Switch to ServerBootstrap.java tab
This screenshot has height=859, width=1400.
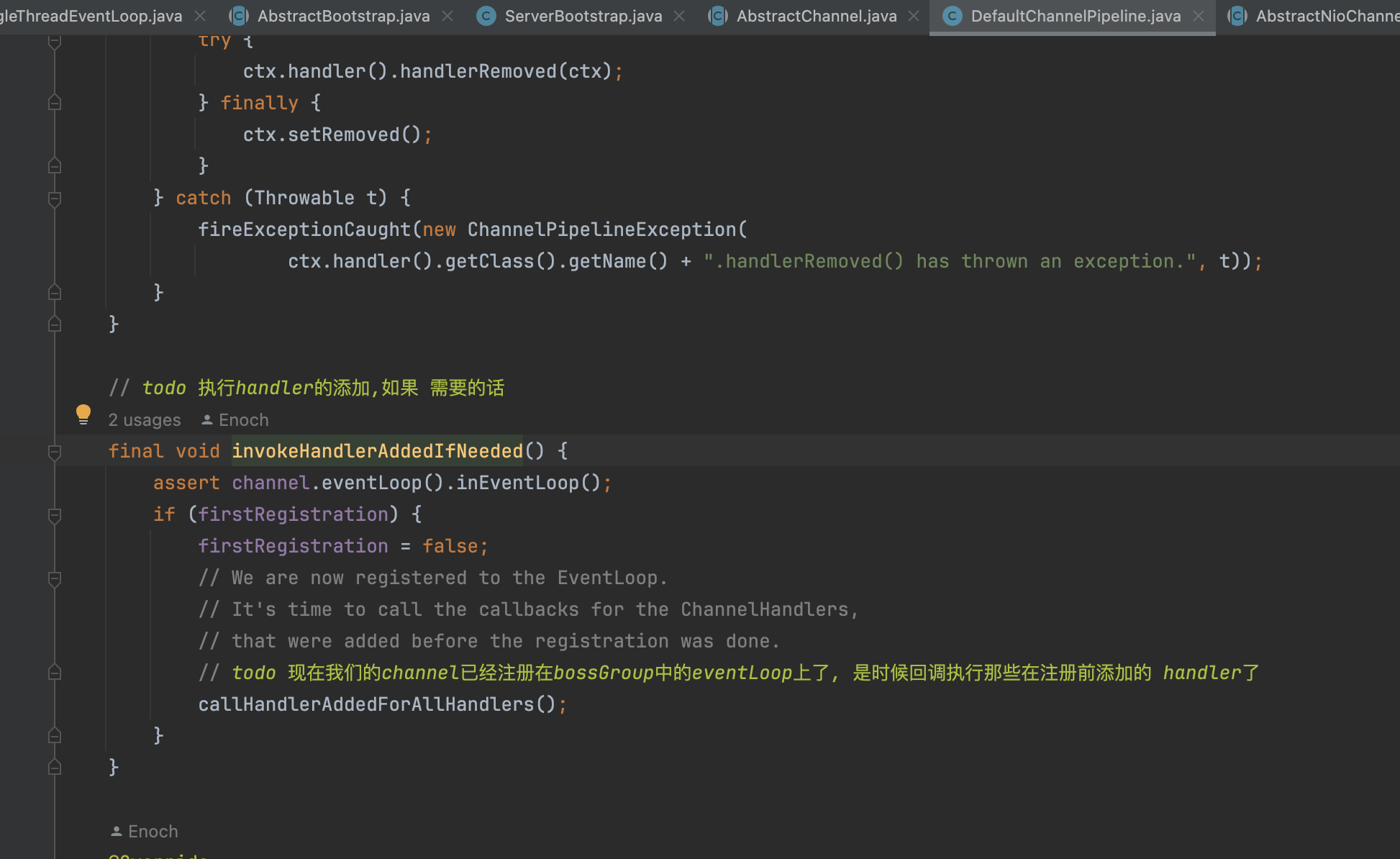(x=583, y=16)
